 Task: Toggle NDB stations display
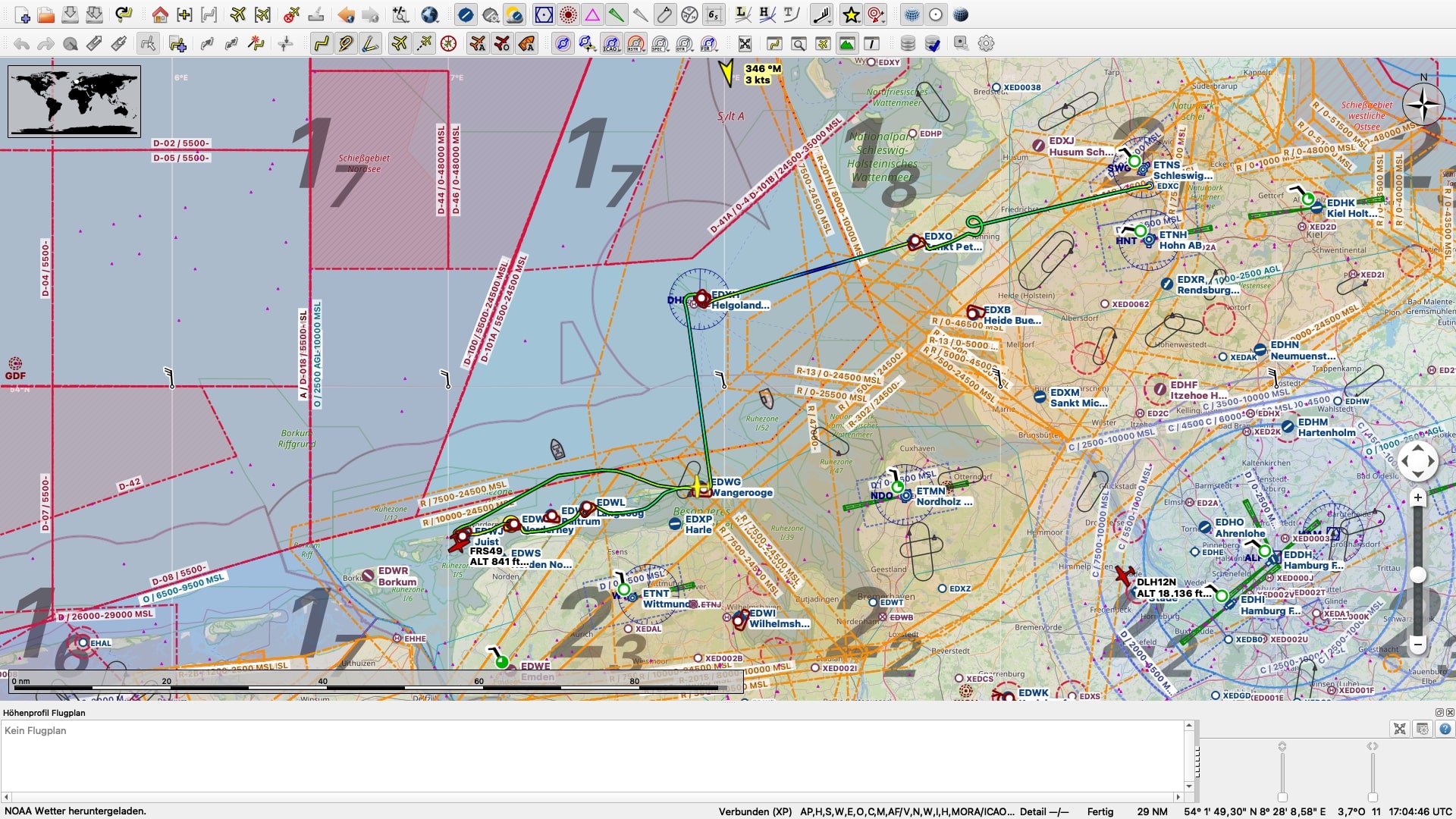(568, 14)
